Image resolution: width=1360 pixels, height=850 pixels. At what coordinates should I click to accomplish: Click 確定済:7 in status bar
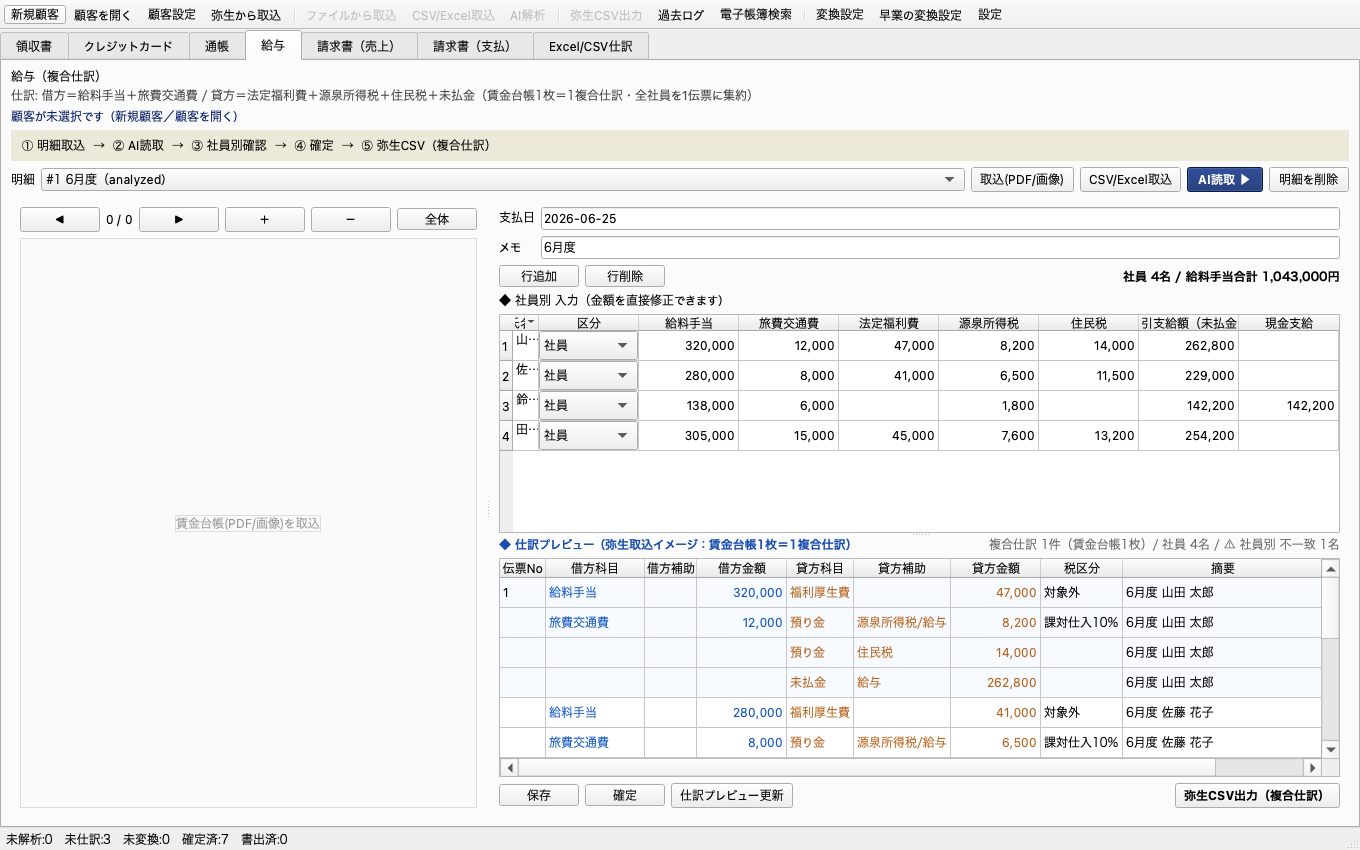point(205,839)
